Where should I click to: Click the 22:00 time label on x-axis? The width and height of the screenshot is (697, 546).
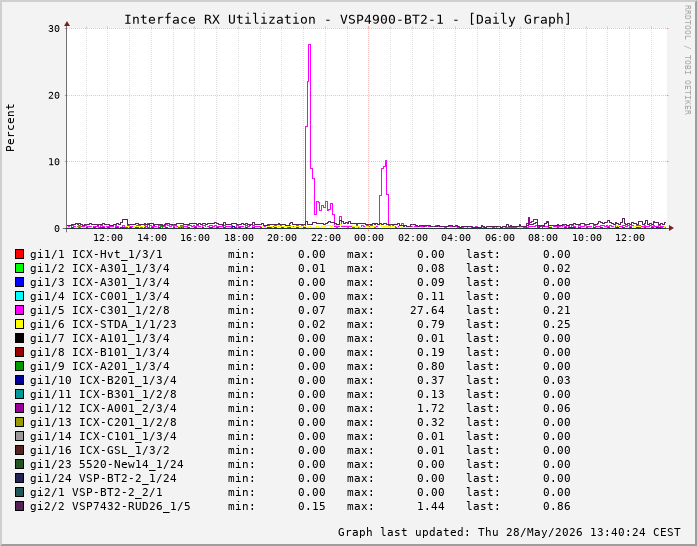tap(325, 238)
